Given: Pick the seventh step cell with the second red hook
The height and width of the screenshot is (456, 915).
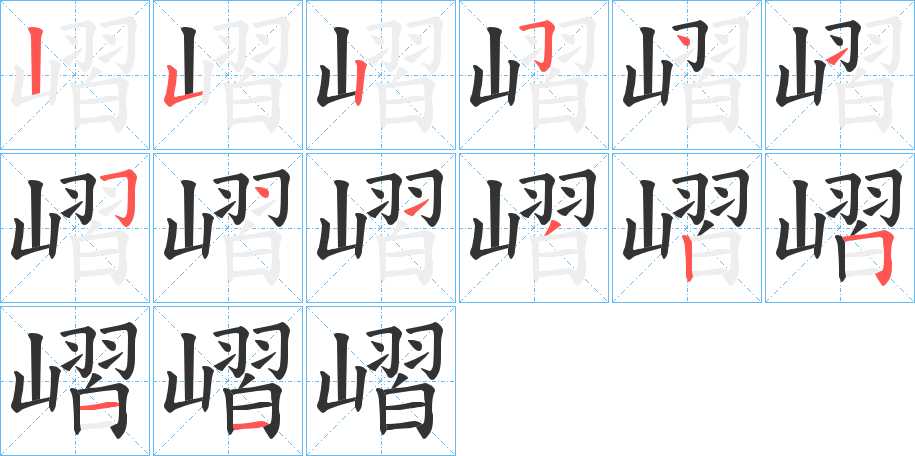Looking at the screenshot, I should [x=75, y=228].
